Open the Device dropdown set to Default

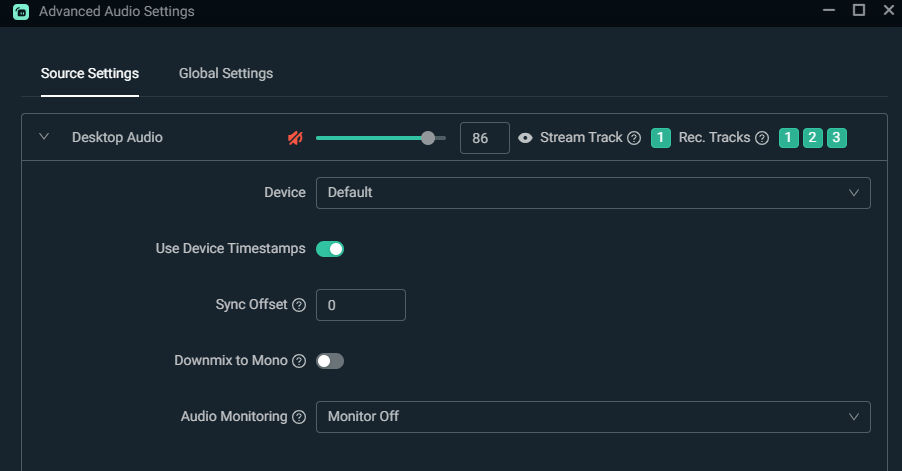pyautogui.click(x=593, y=193)
